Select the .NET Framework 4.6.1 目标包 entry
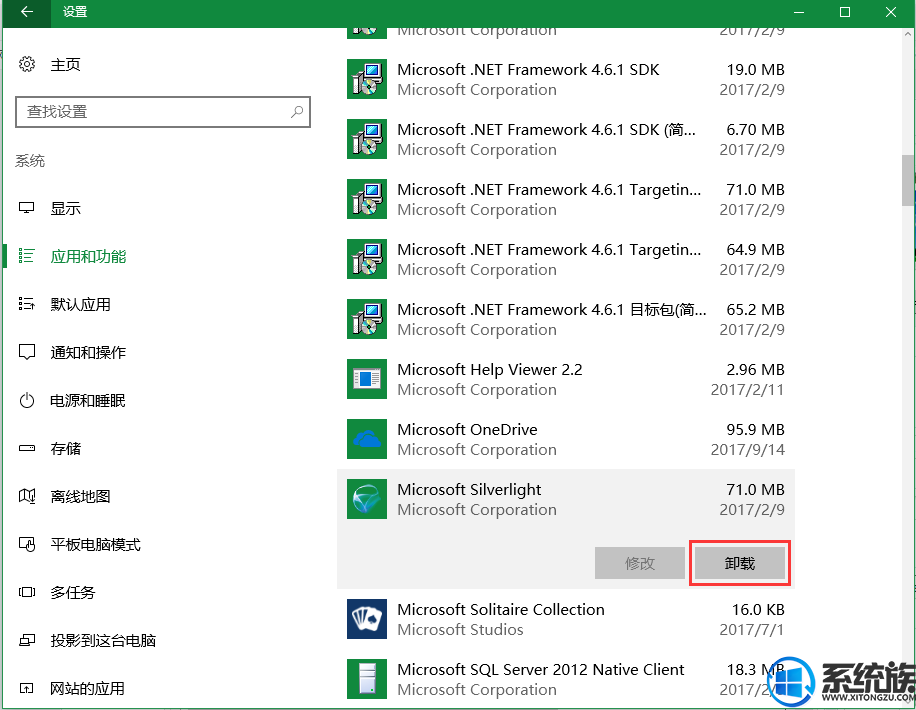The image size is (916, 710). 565,319
